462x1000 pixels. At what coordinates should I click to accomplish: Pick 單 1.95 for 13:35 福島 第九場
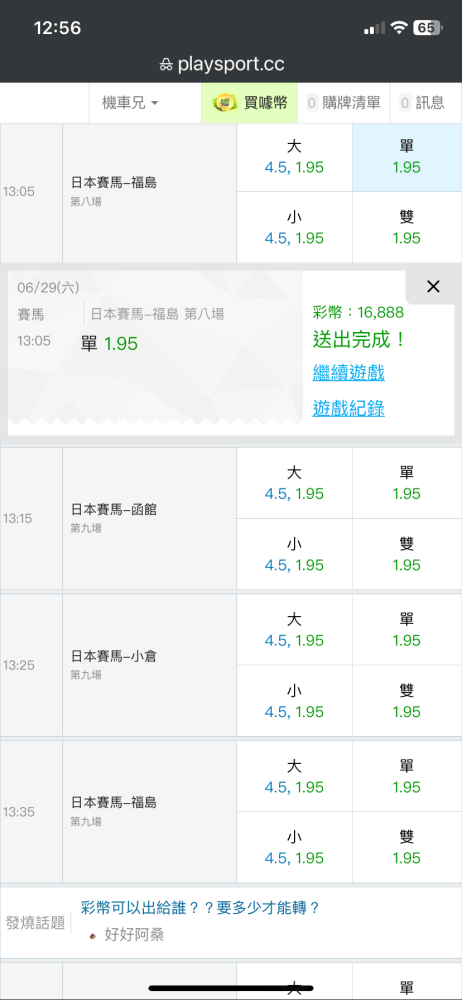[x=406, y=776]
